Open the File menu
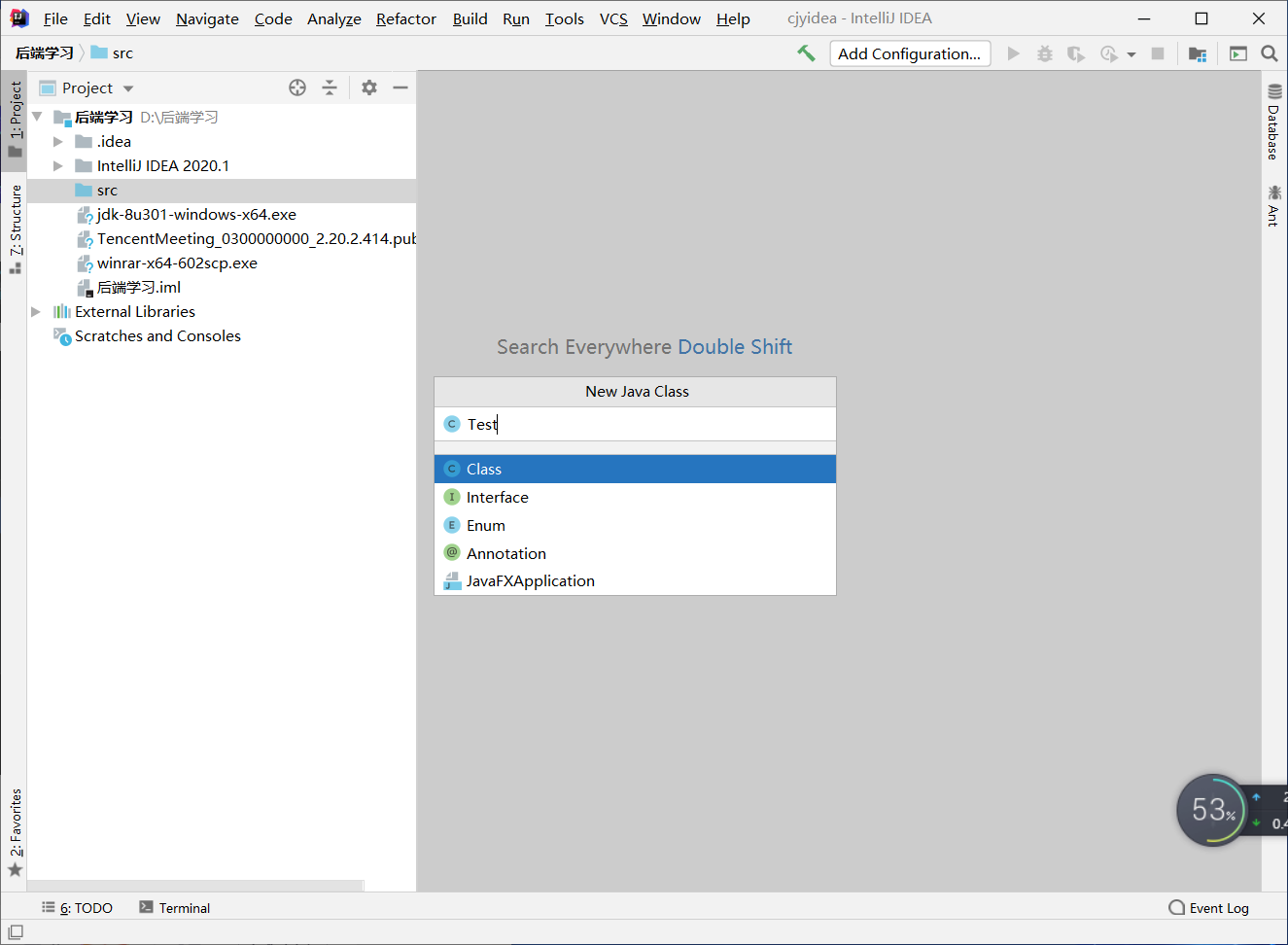Viewport: 1288px width, 945px height. (x=55, y=18)
